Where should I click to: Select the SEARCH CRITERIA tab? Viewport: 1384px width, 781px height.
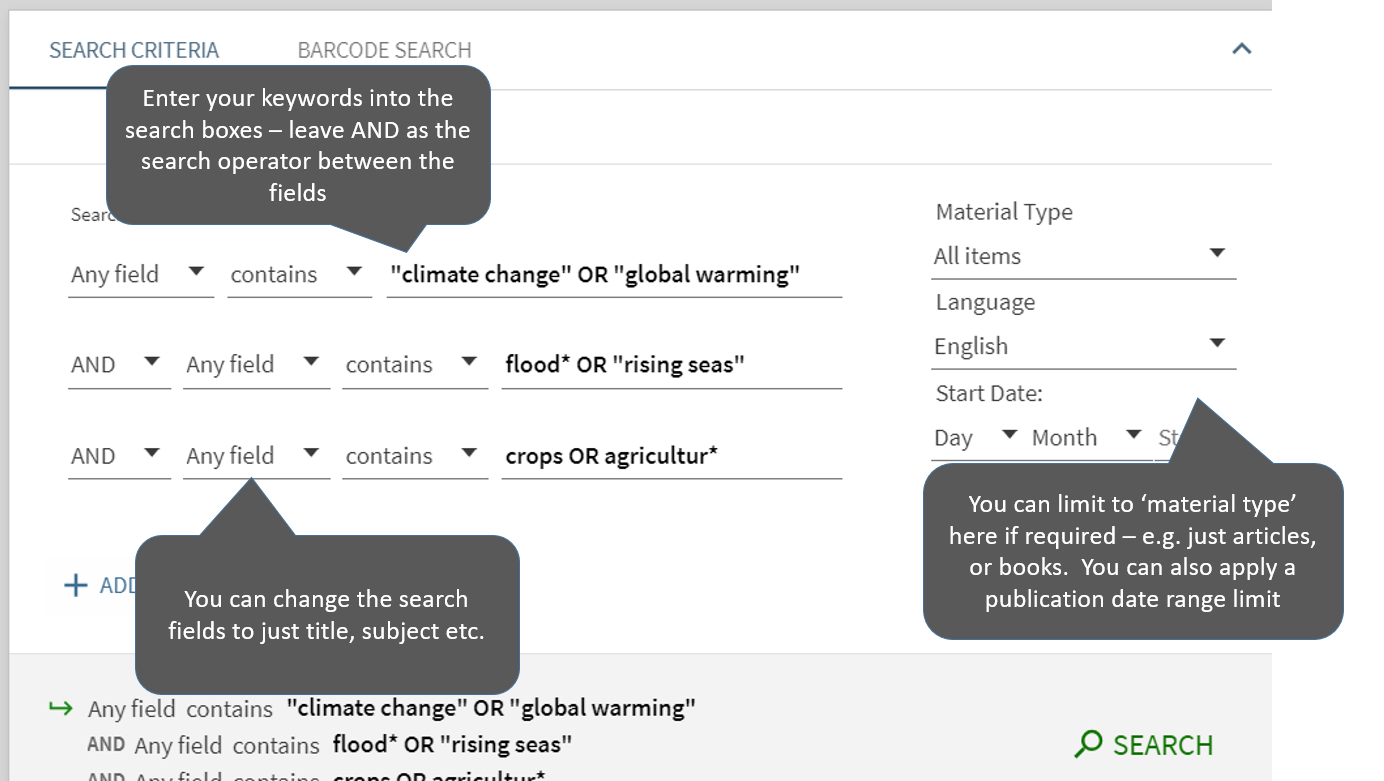(134, 50)
